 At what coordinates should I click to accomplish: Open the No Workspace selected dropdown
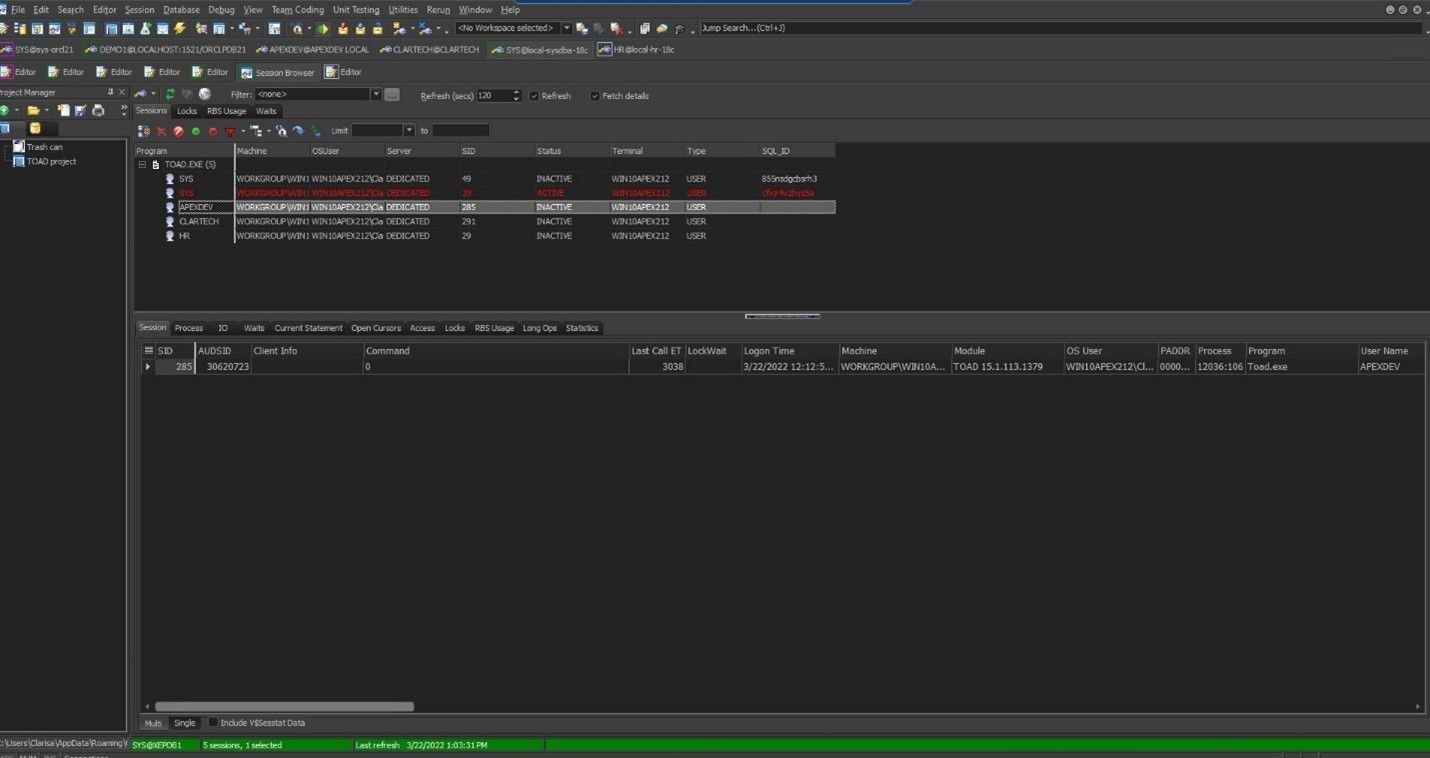pos(567,28)
